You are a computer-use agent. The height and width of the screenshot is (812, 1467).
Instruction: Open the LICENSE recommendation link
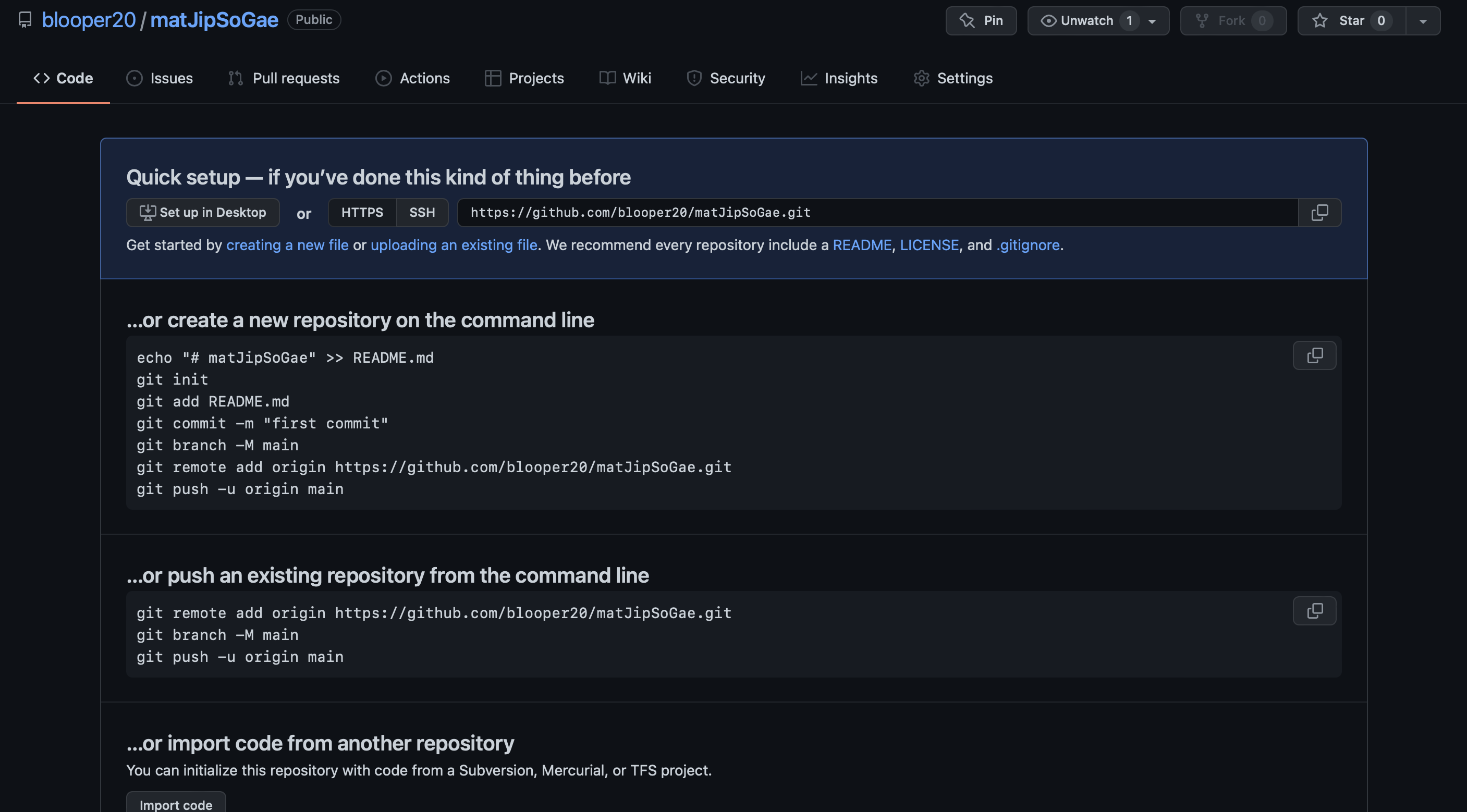point(929,245)
